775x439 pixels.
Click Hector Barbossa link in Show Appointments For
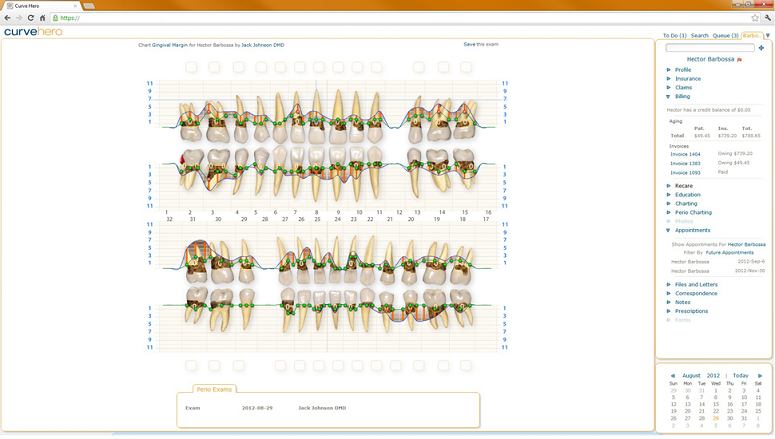(x=746, y=245)
